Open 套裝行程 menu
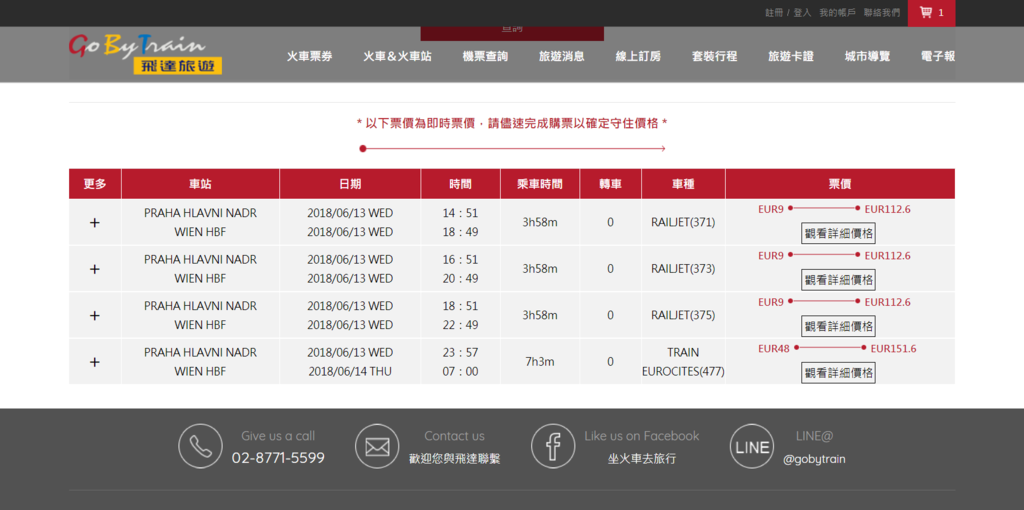This screenshot has width=1024, height=510. 714,56
